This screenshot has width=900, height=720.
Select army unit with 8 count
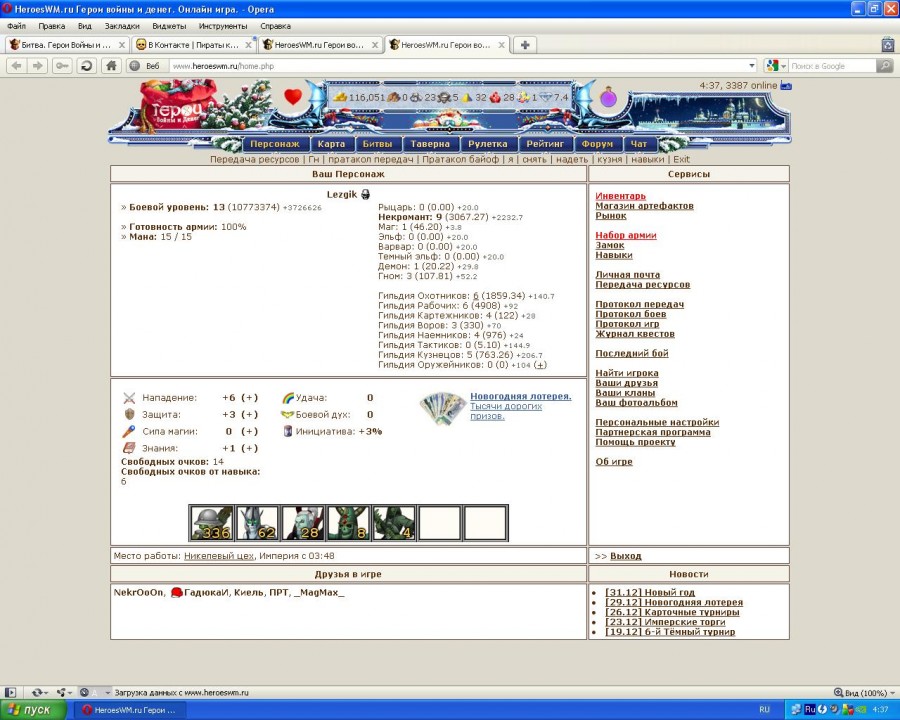tap(348, 522)
